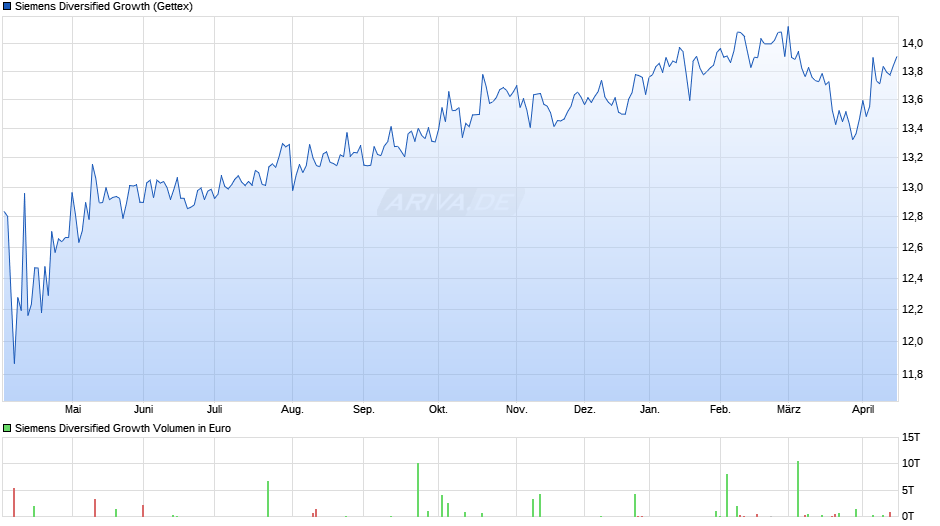Click the 0T volume axis value
The width and height of the screenshot is (940, 526).
[x=909, y=516]
